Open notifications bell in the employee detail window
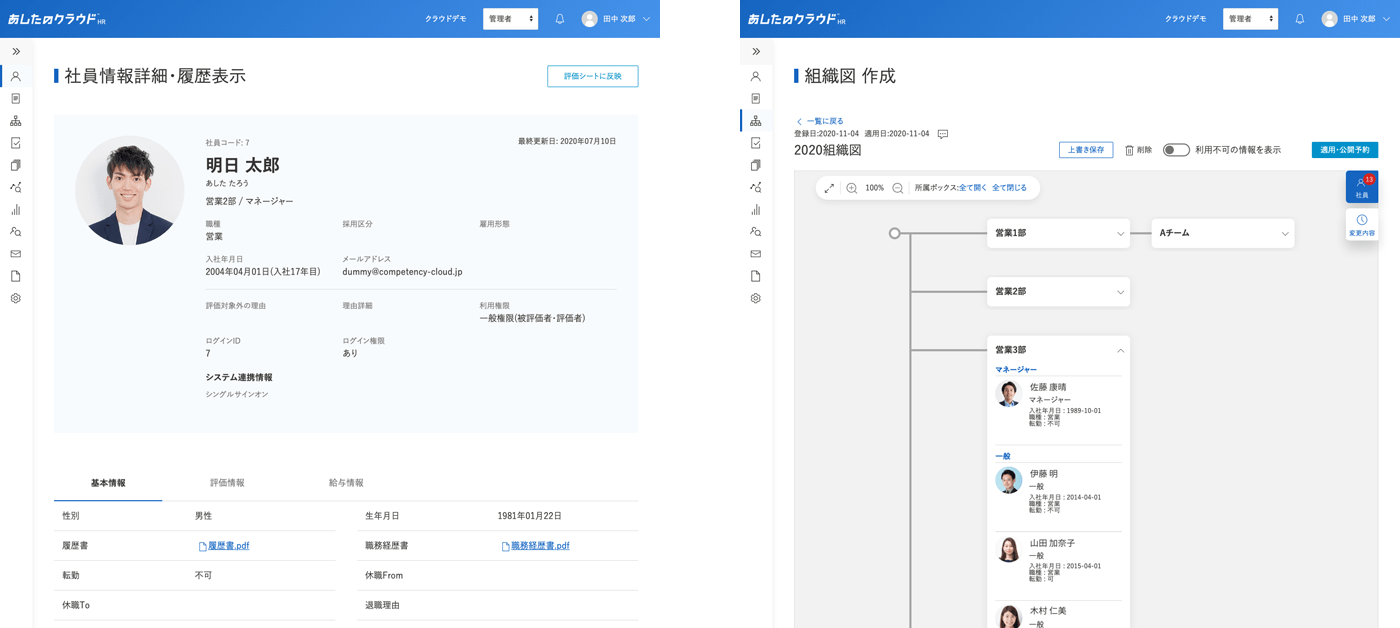Screen dimensions: 1400x628 pos(560,19)
